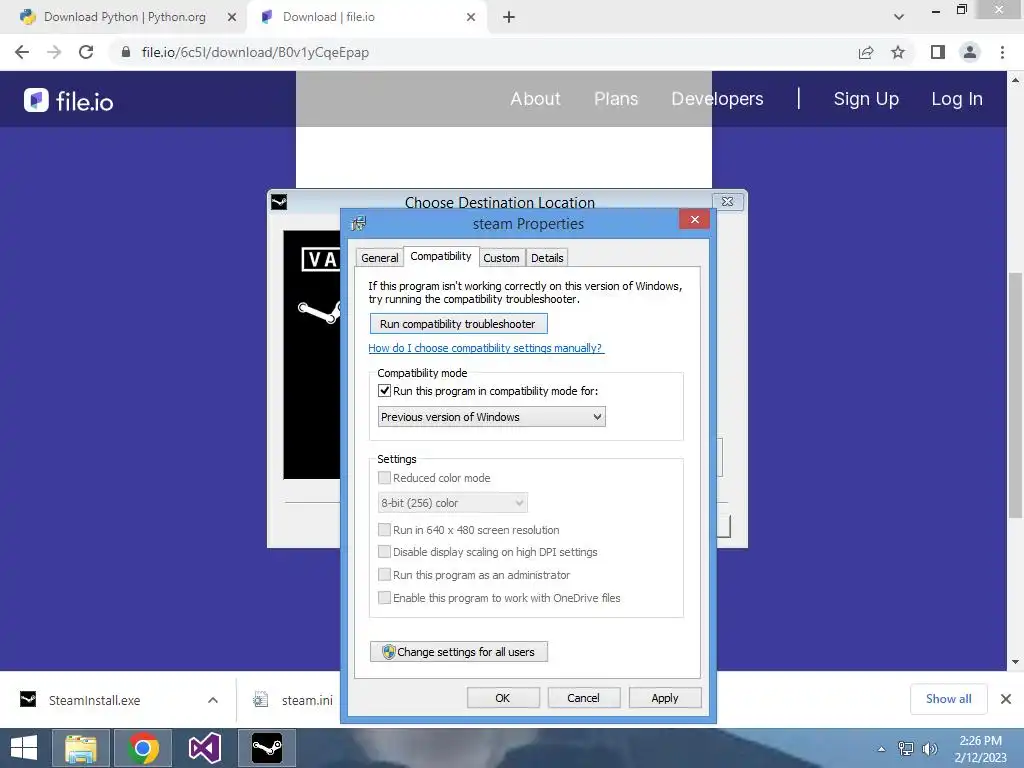This screenshot has width=1024, height=768.
Task: Click the address bar URL field
Action: 483,52
